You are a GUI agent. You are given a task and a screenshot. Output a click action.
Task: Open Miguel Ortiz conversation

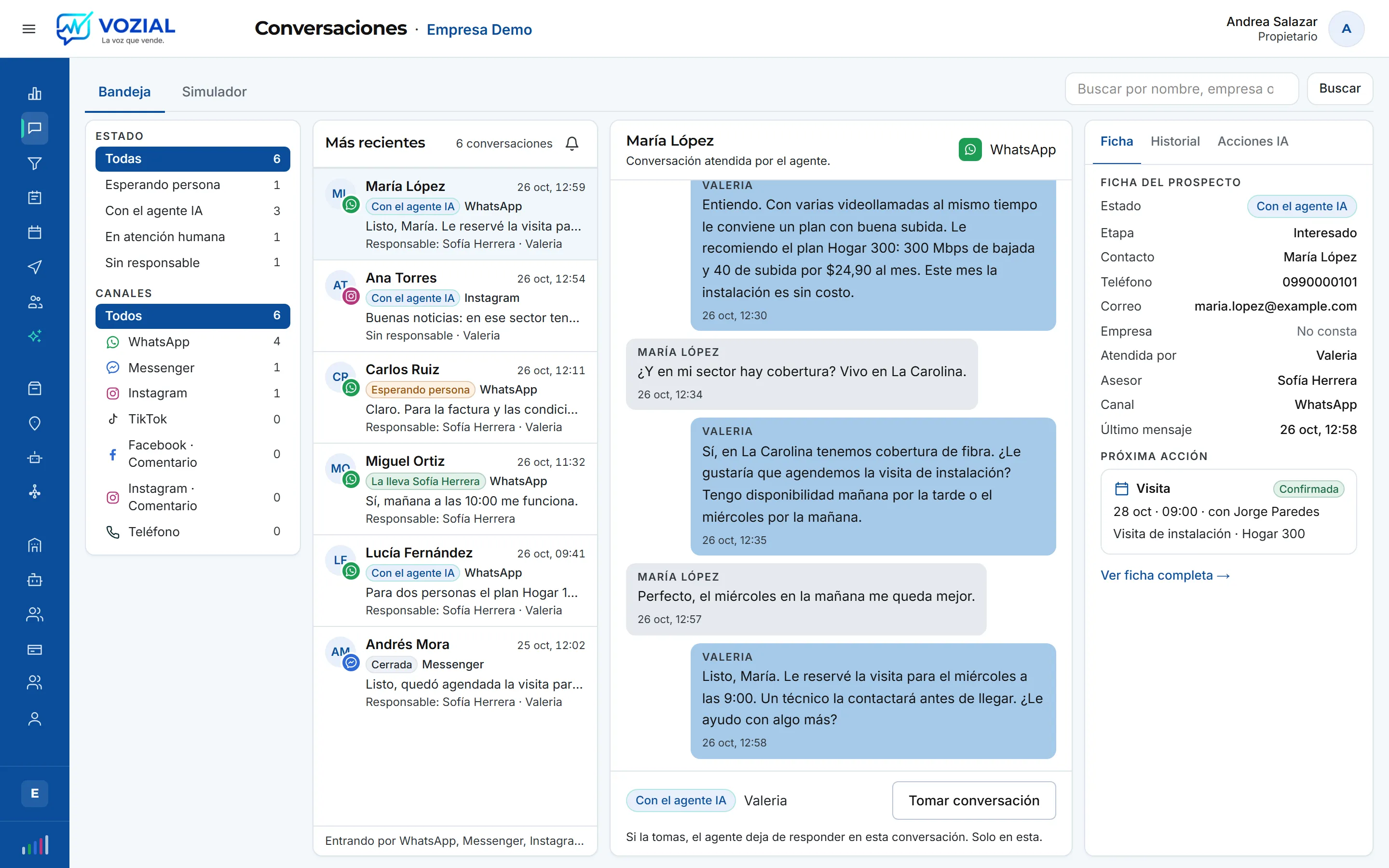click(455, 489)
